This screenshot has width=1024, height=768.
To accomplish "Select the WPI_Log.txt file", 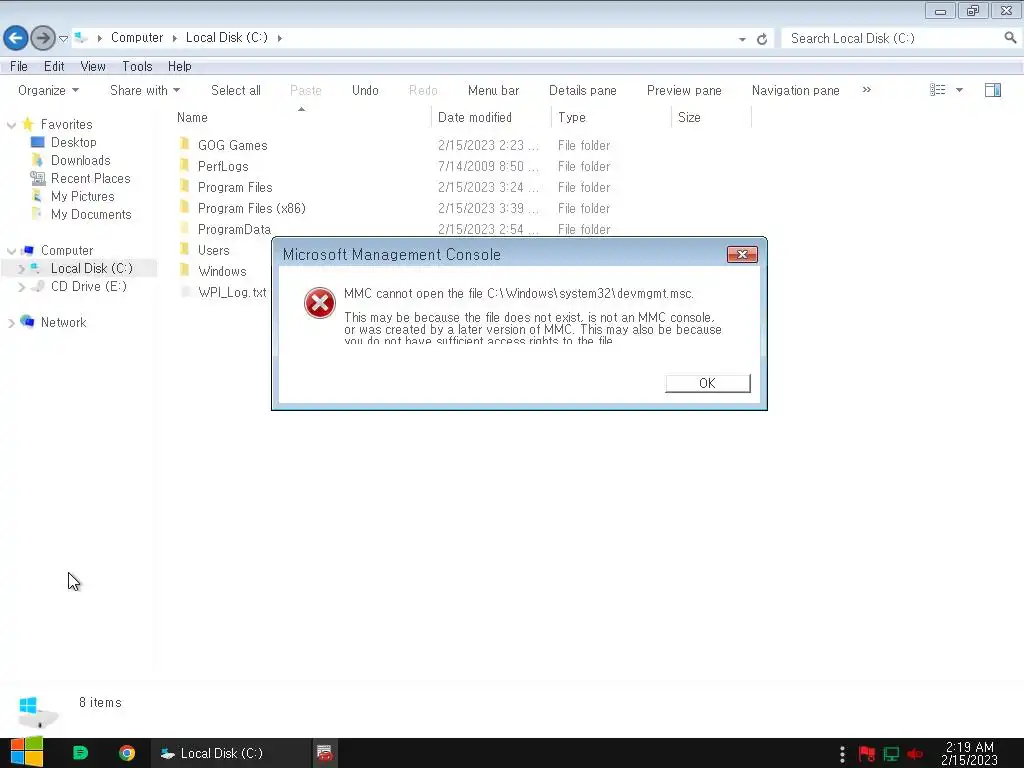I will click(x=232, y=292).
